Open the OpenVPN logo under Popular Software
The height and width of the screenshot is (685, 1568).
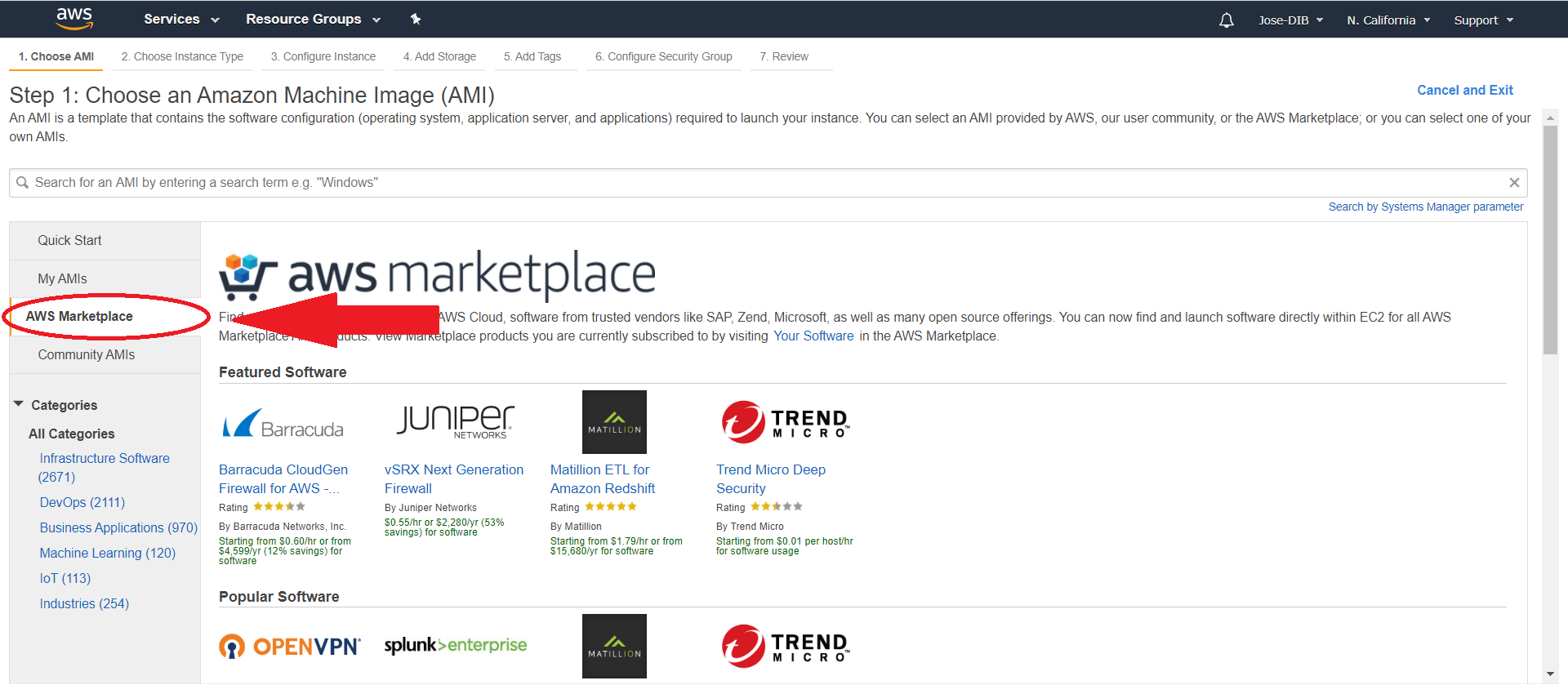click(x=290, y=647)
